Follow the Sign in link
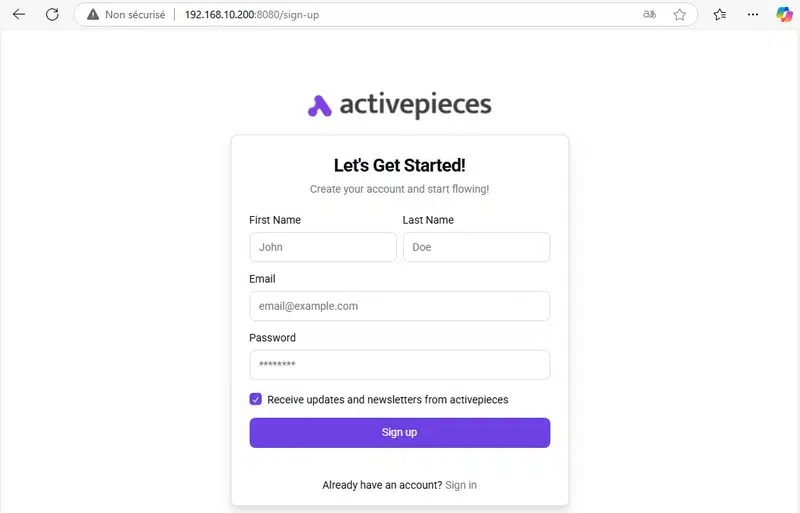The image size is (800, 513). pyautogui.click(x=461, y=485)
